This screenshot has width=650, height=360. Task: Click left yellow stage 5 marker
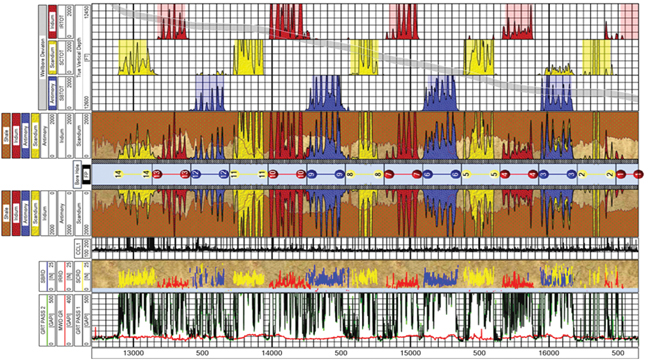click(x=466, y=175)
